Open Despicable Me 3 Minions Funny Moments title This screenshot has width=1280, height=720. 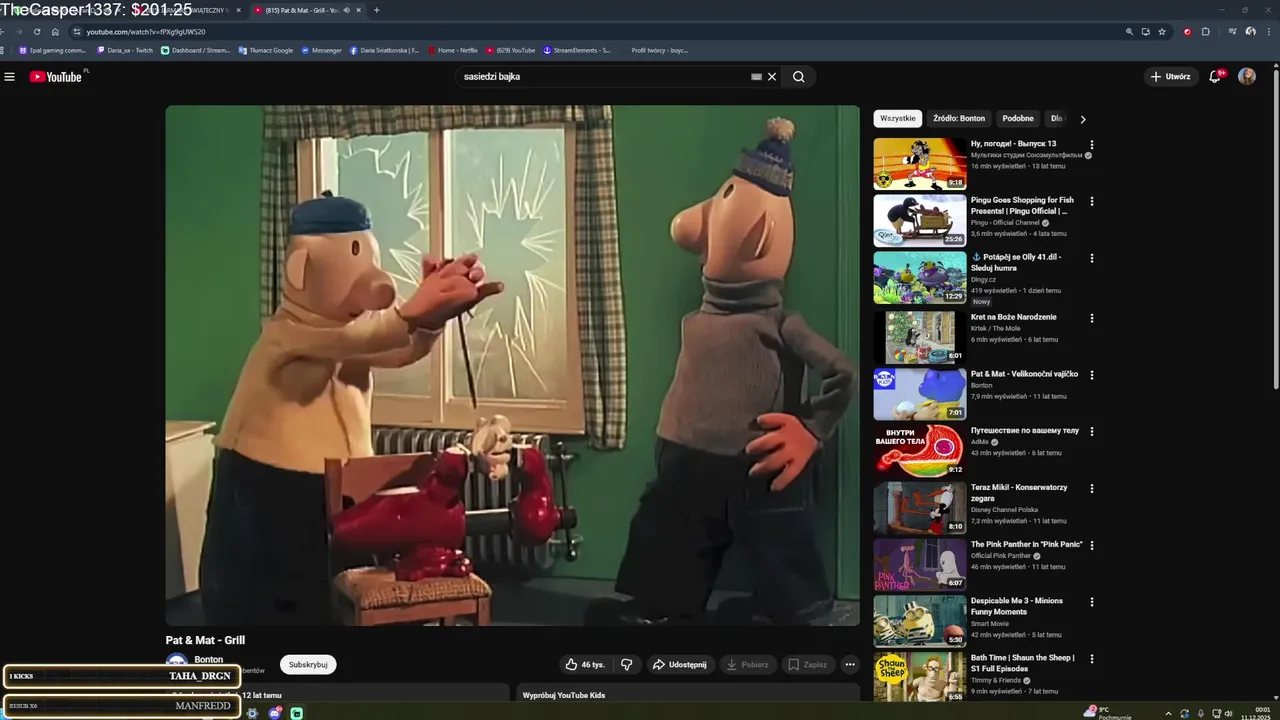(x=1017, y=606)
